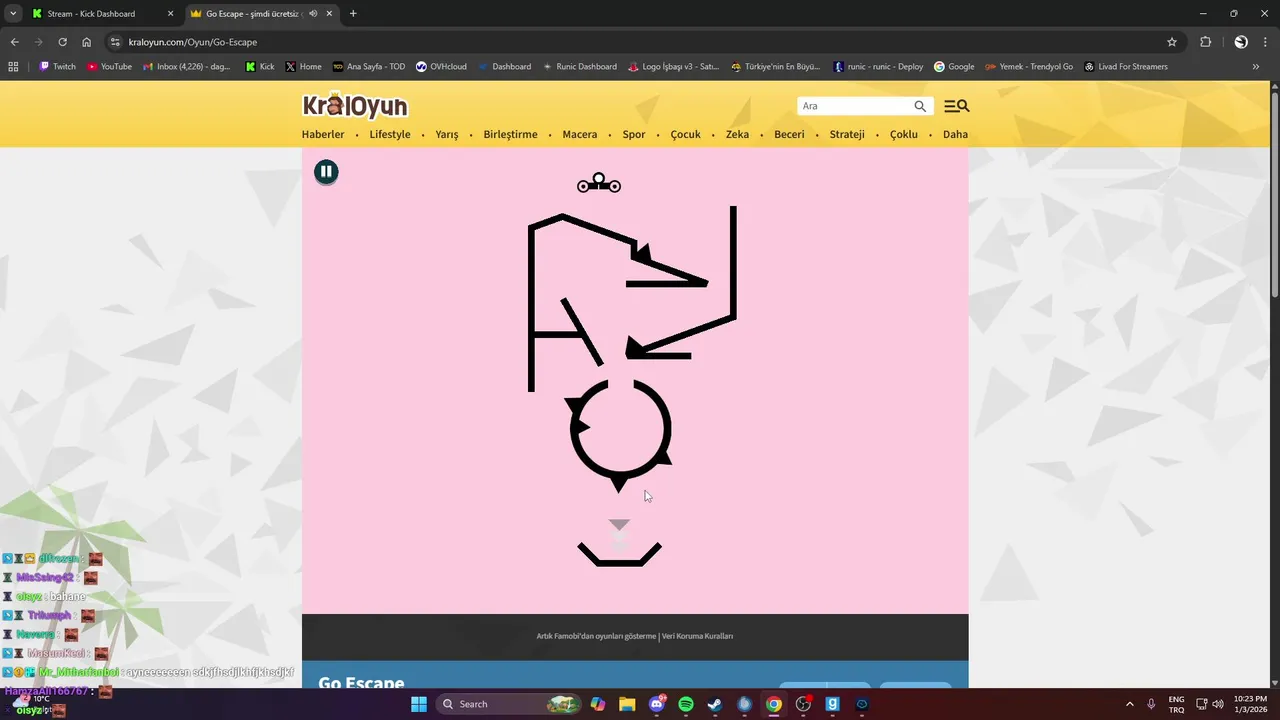Open the Spor games category
The height and width of the screenshot is (720, 1280).
click(x=634, y=134)
